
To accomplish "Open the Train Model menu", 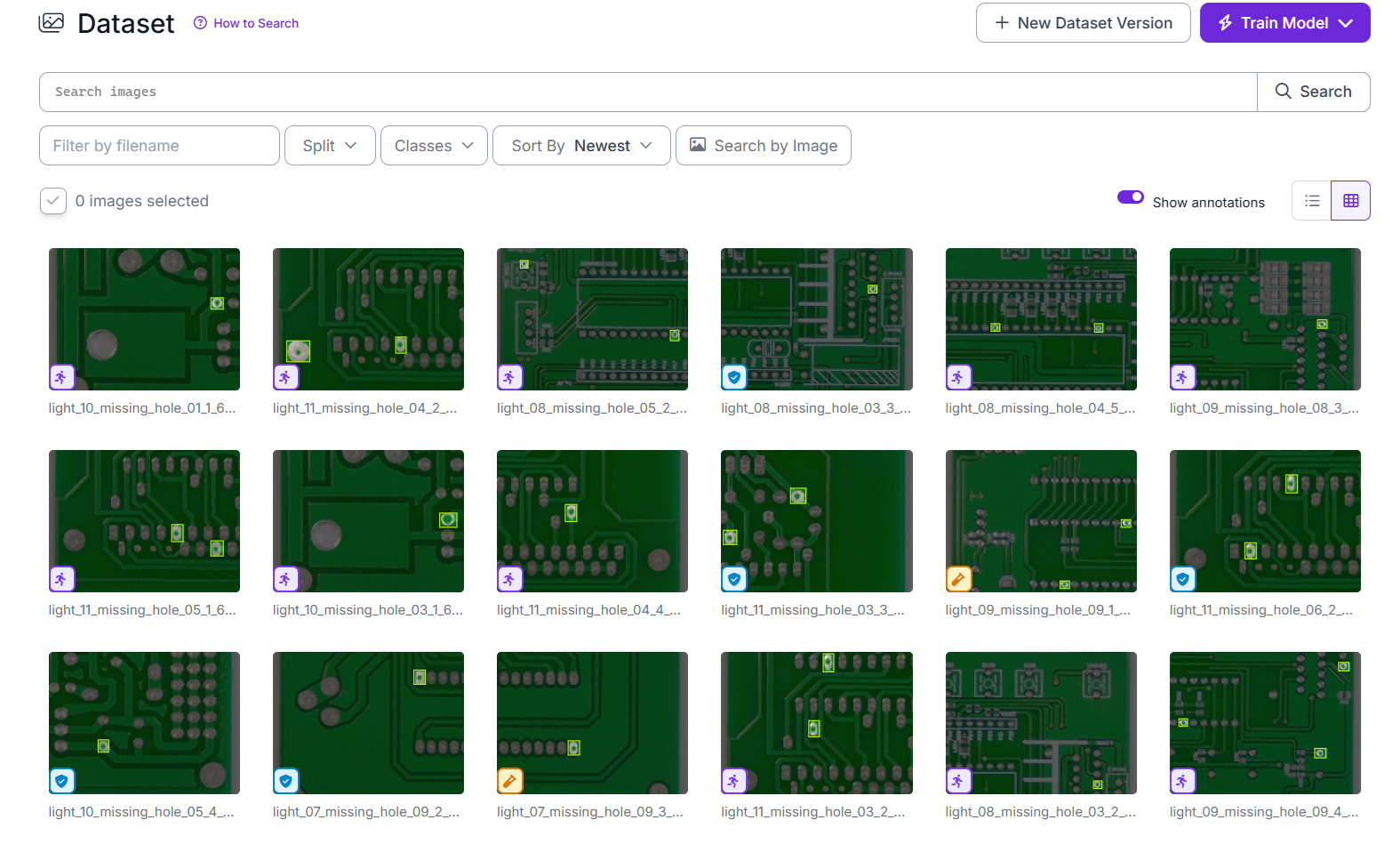I will click(1284, 23).
